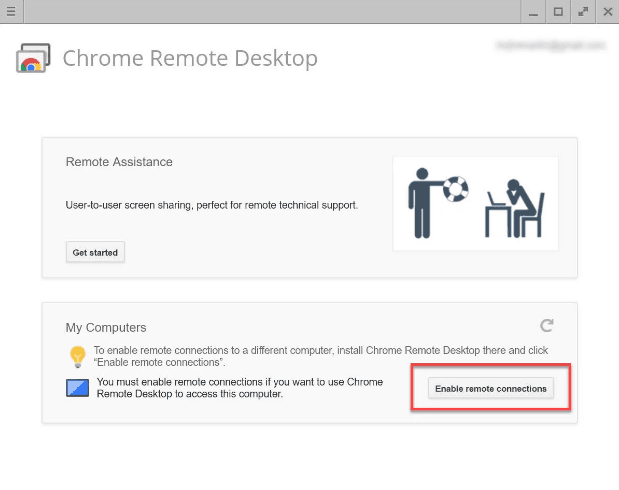The height and width of the screenshot is (490, 619).
Task: Refresh the My Computers list
Action: click(546, 325)
